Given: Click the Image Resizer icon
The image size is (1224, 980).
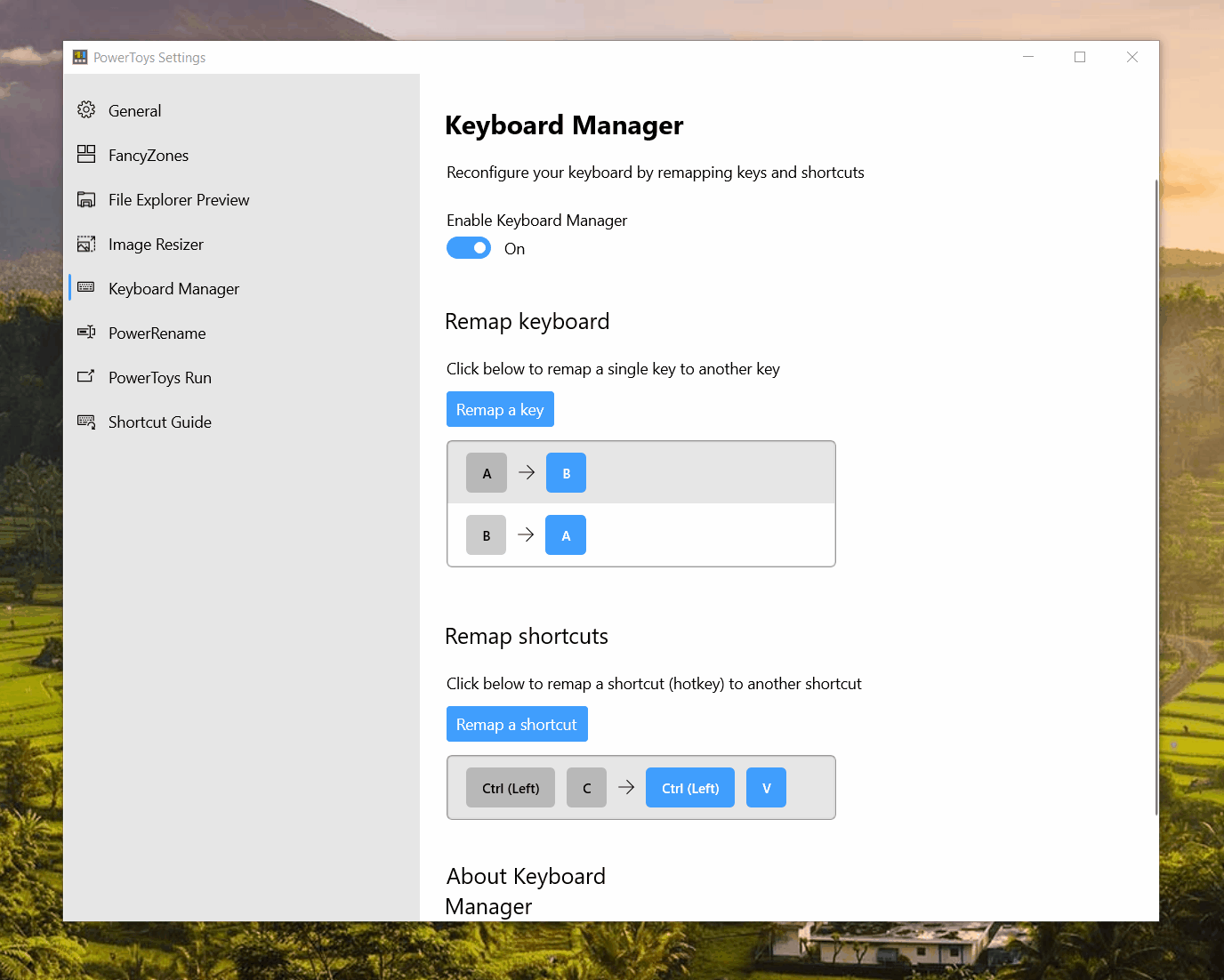Looking at the screenshot, I should point(86,244).
